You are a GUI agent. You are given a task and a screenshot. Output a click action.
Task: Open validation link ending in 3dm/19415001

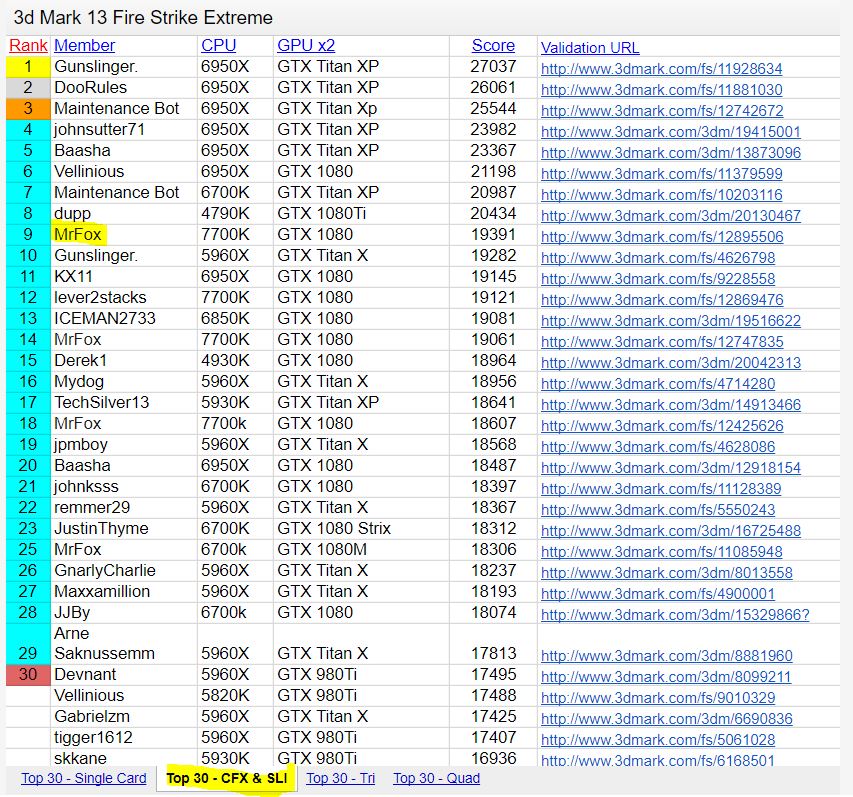[671, 132]
